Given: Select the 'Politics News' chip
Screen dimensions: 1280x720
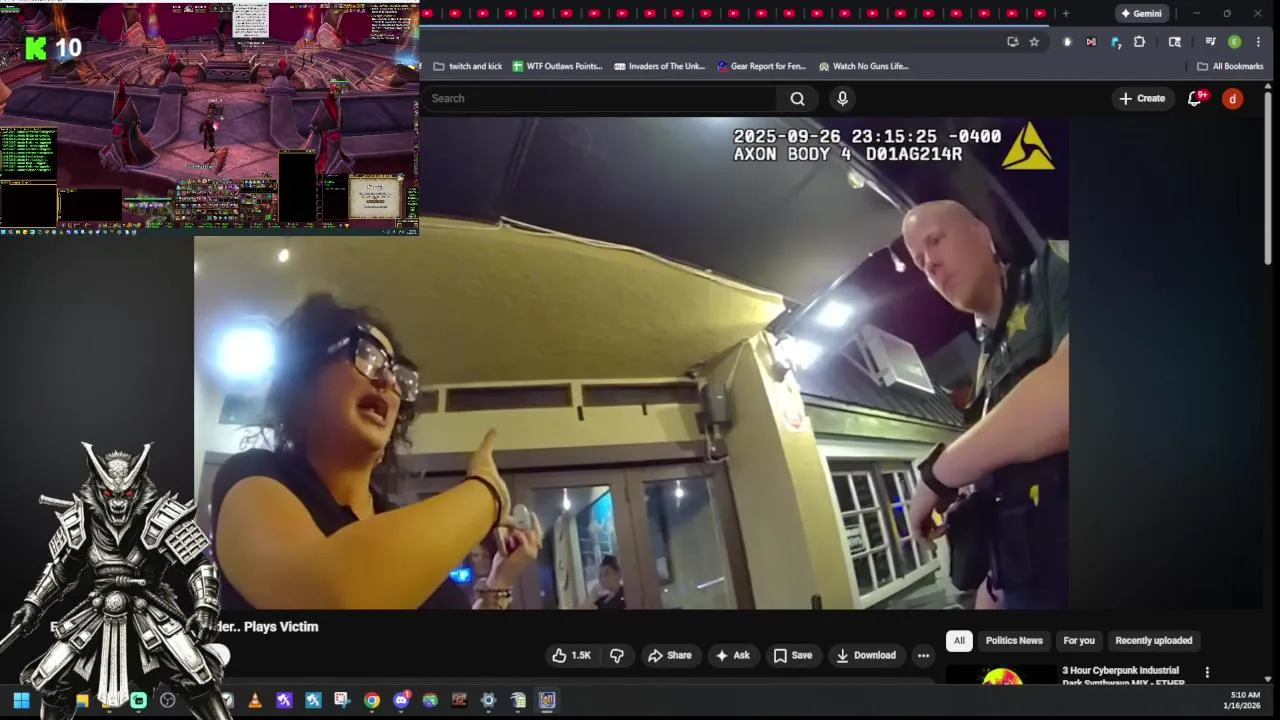Looking at the screenshot, I should [x=1014, y=640].
